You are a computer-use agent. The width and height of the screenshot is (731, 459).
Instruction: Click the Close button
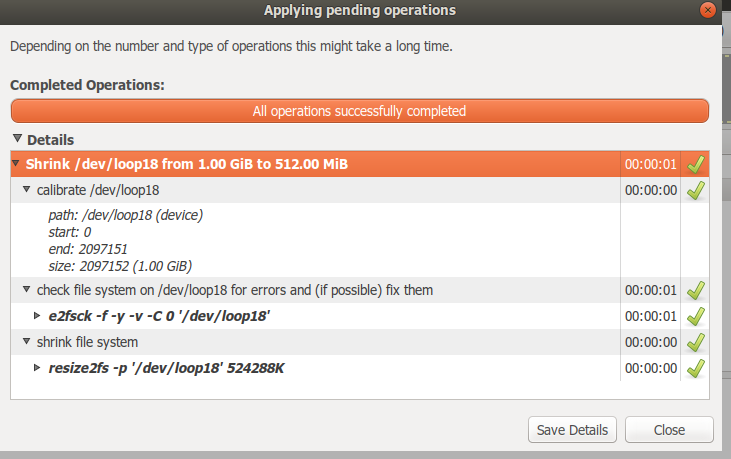point(669,430)
